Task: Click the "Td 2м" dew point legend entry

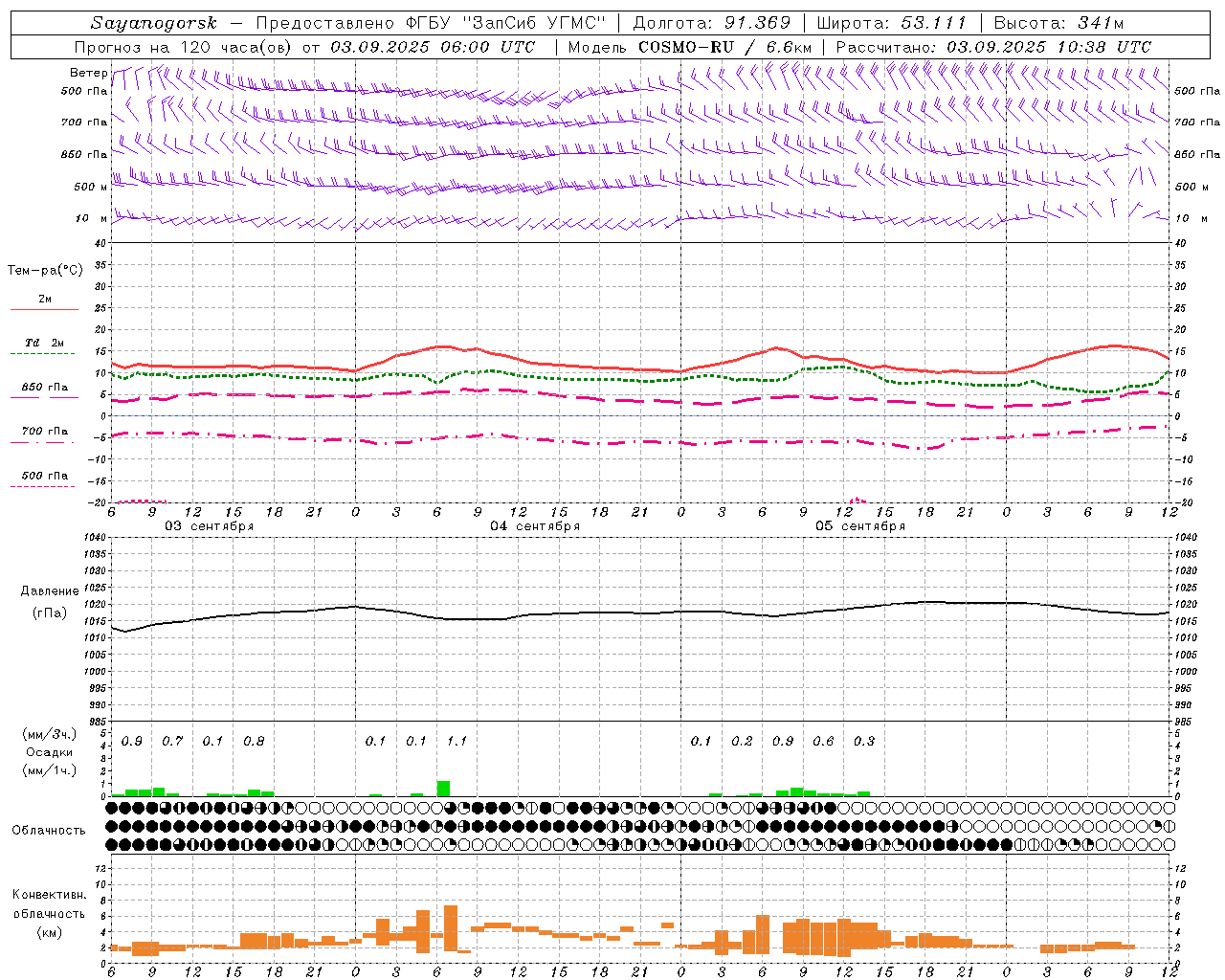Action: (44, 343)
